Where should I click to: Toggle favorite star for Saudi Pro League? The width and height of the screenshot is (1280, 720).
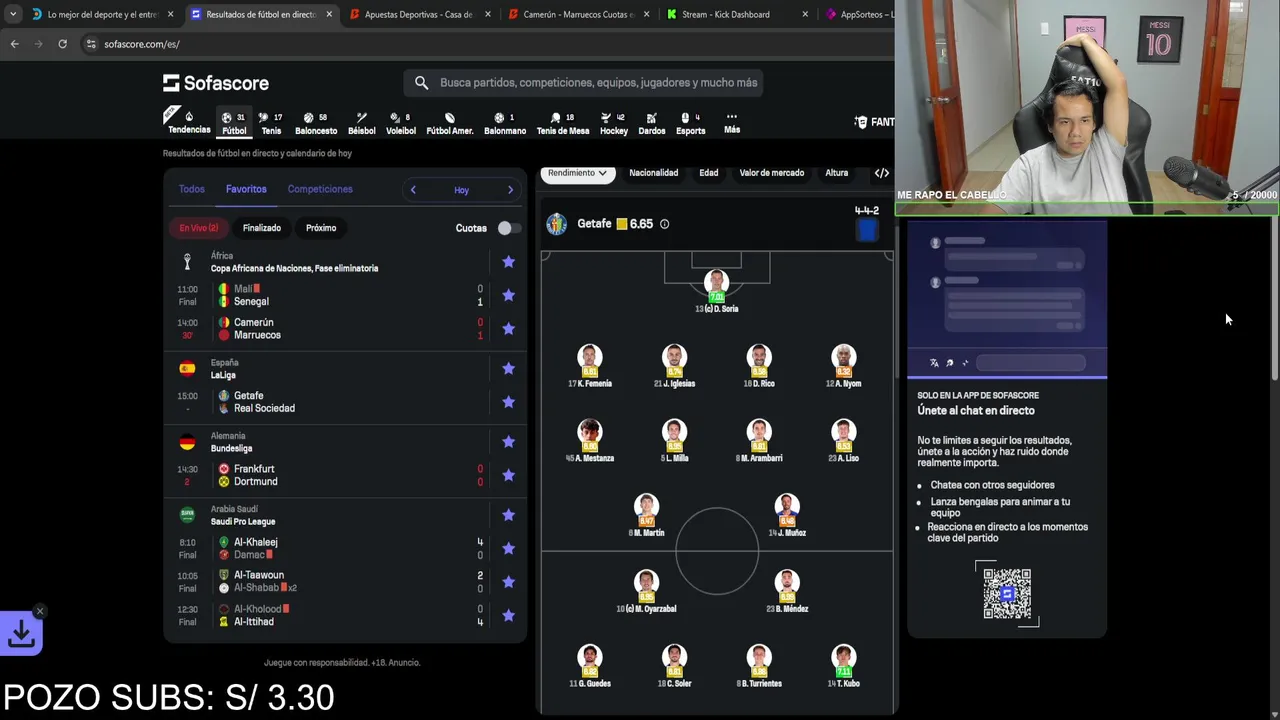508,515
